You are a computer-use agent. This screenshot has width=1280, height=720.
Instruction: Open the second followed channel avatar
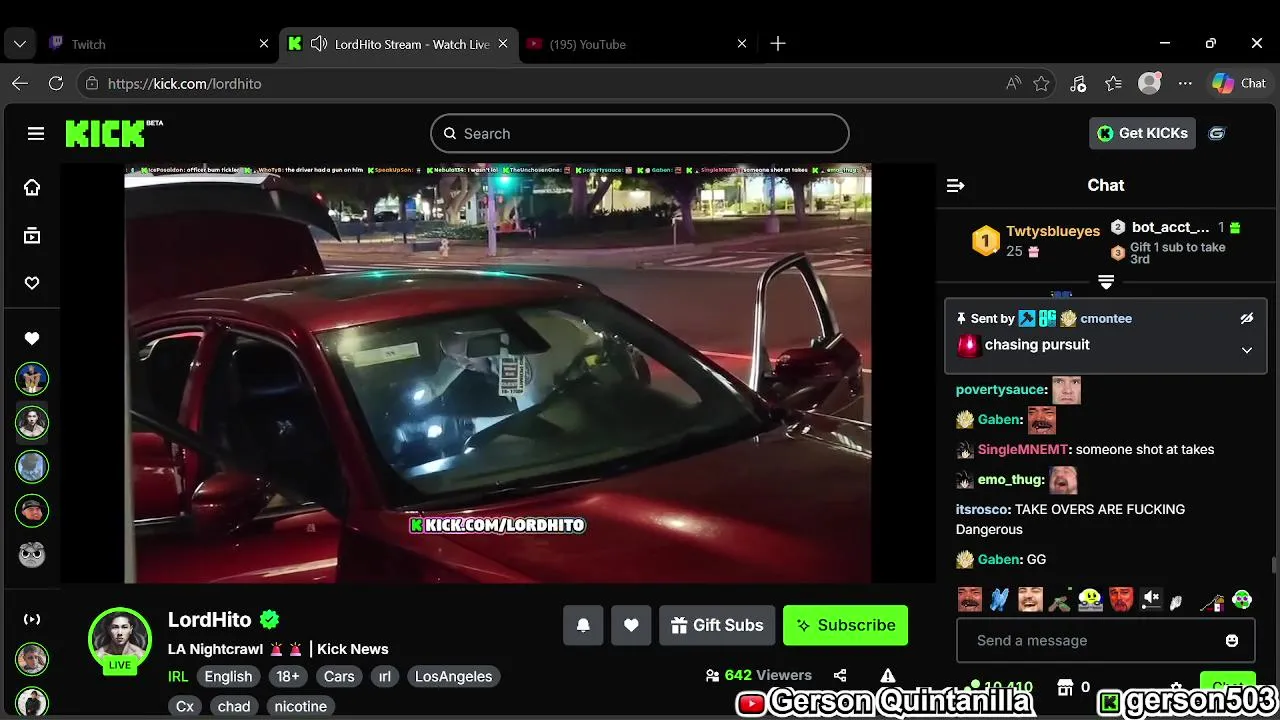(x=32, y=422)
